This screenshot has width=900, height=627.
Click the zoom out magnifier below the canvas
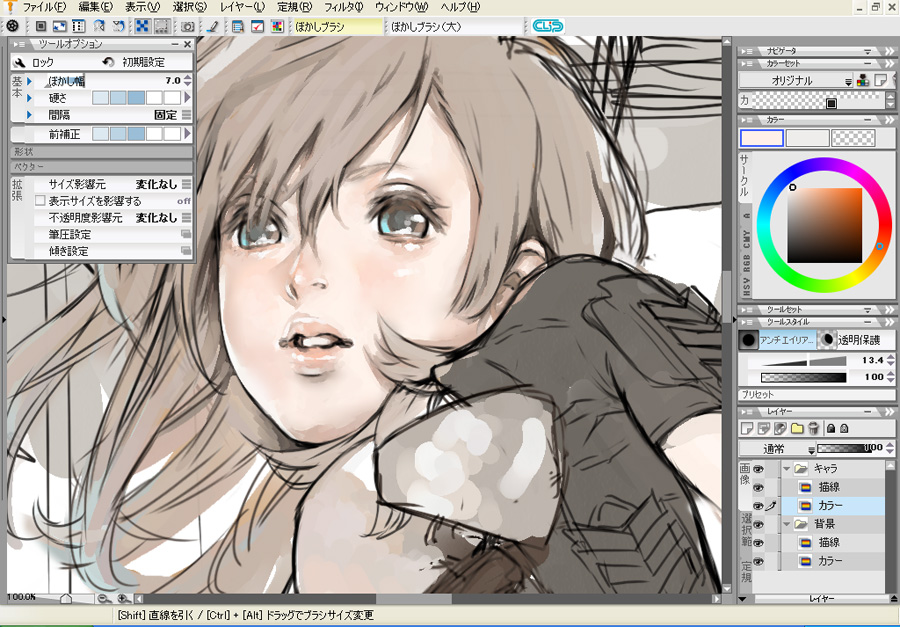tap(104, 599)
